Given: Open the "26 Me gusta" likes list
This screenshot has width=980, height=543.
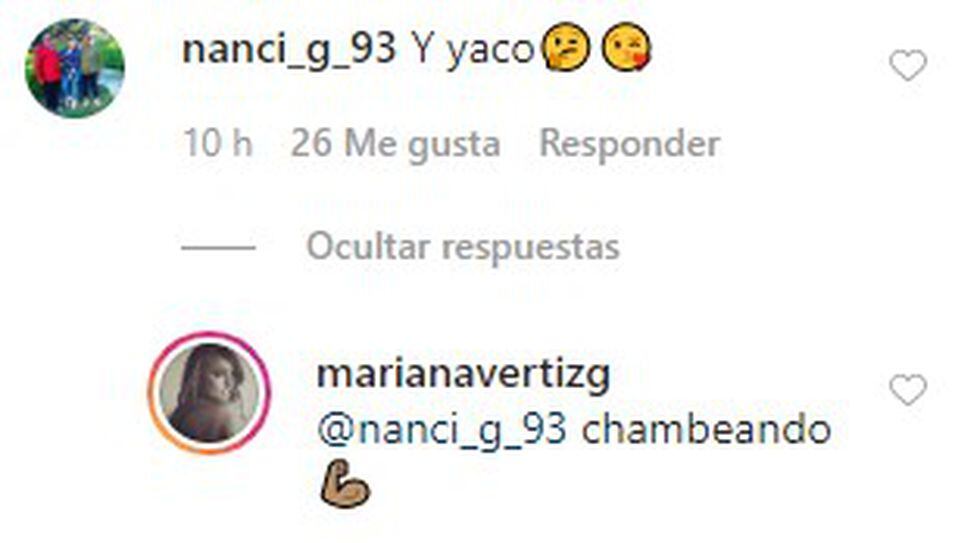Looking at the screenshot, I should pyautogui.click(x=395, y=145).
